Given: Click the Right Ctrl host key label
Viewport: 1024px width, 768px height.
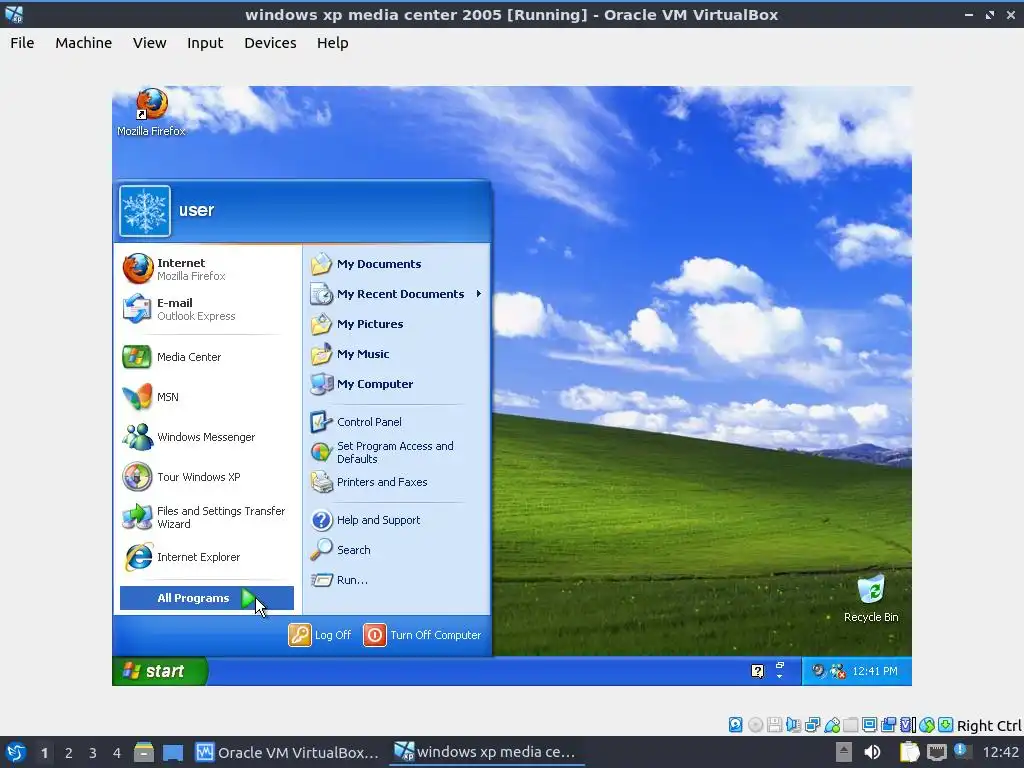Looking at the screenshot, I should click(x=989, y=726).
